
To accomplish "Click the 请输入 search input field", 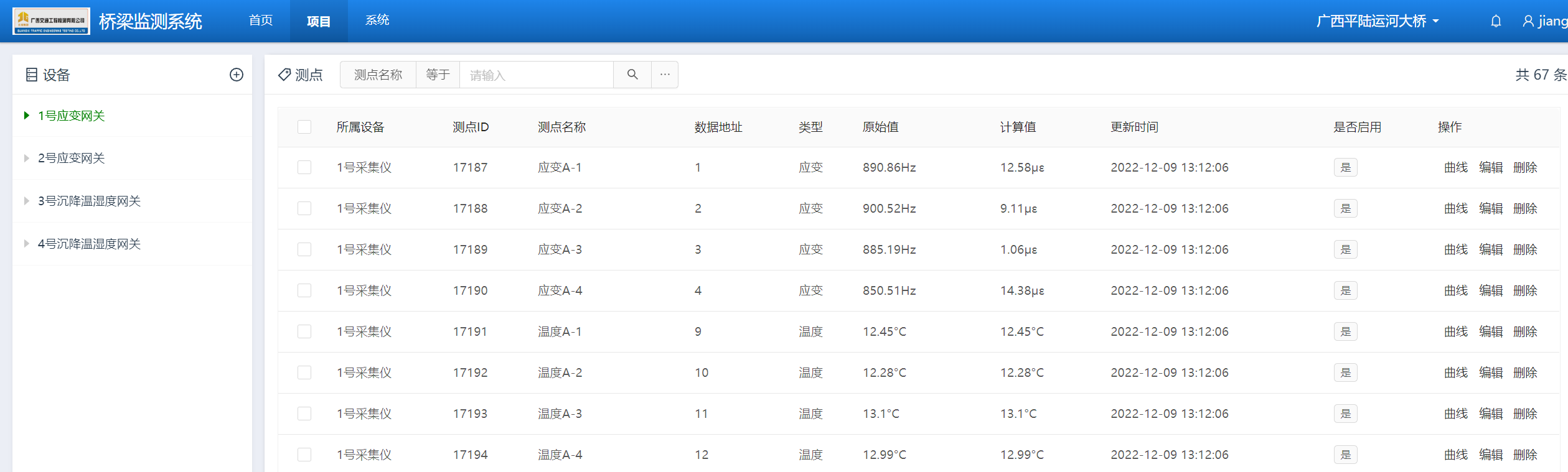I will tap(537, 75).
